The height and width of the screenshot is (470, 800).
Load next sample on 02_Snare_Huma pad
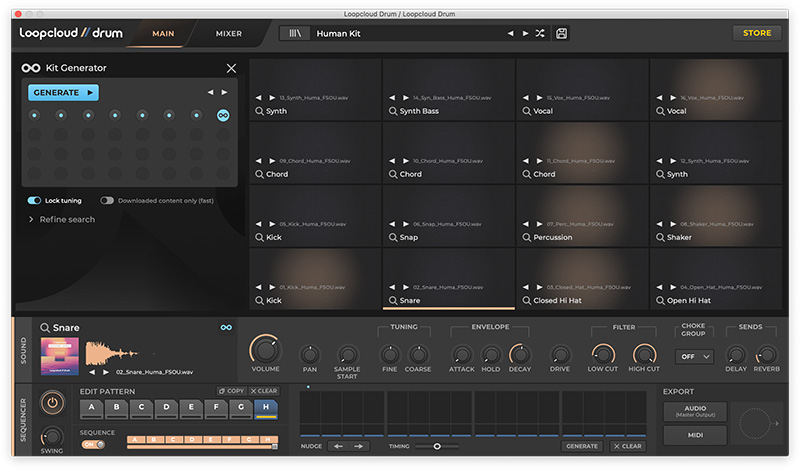point(406,287)
